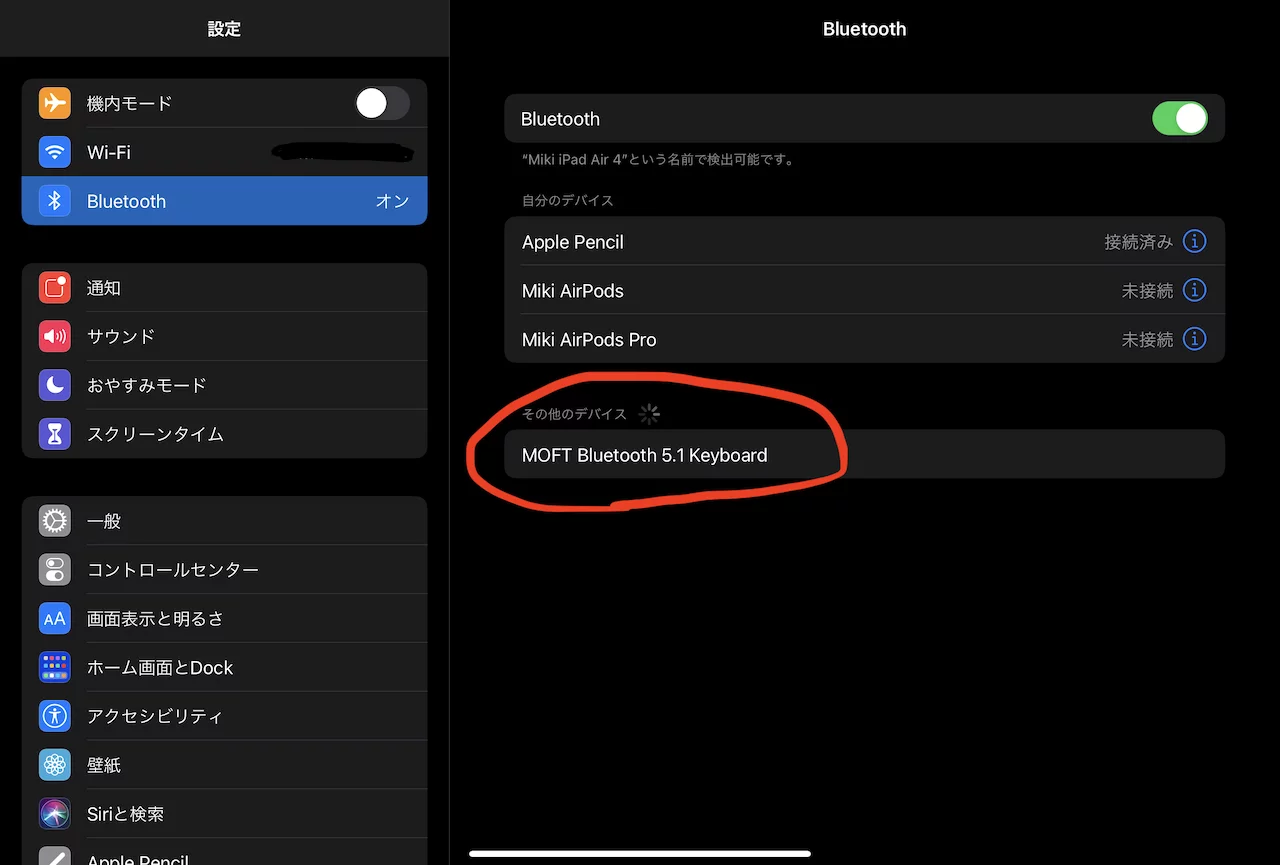Connect to Miki AirPods Pro
Viewport: 1280px width, 865px height.
864,339
